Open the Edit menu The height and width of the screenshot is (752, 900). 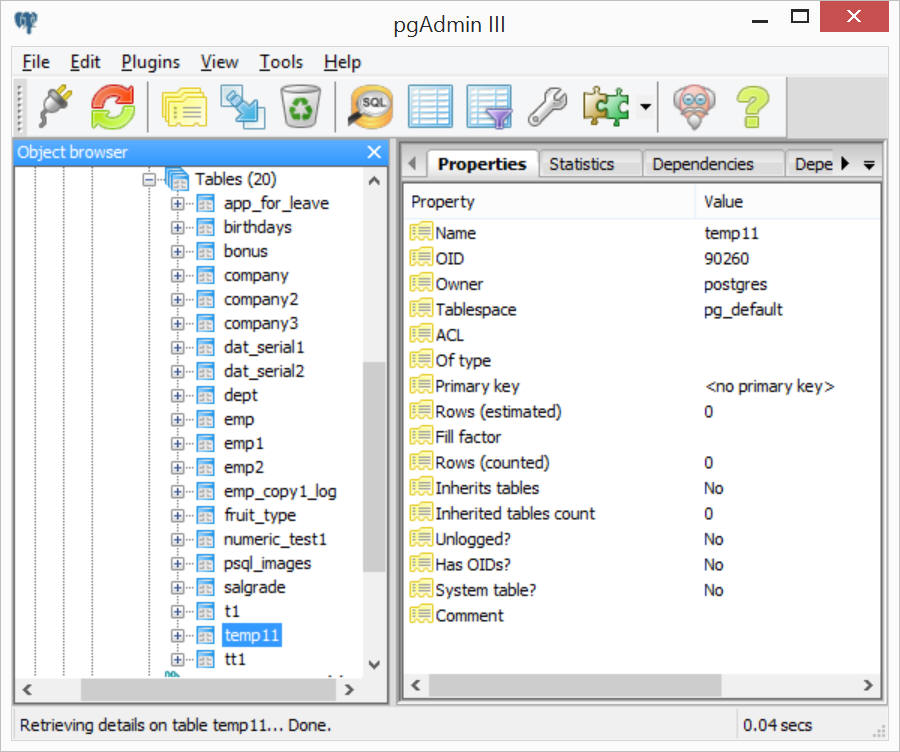coord(85,61)
